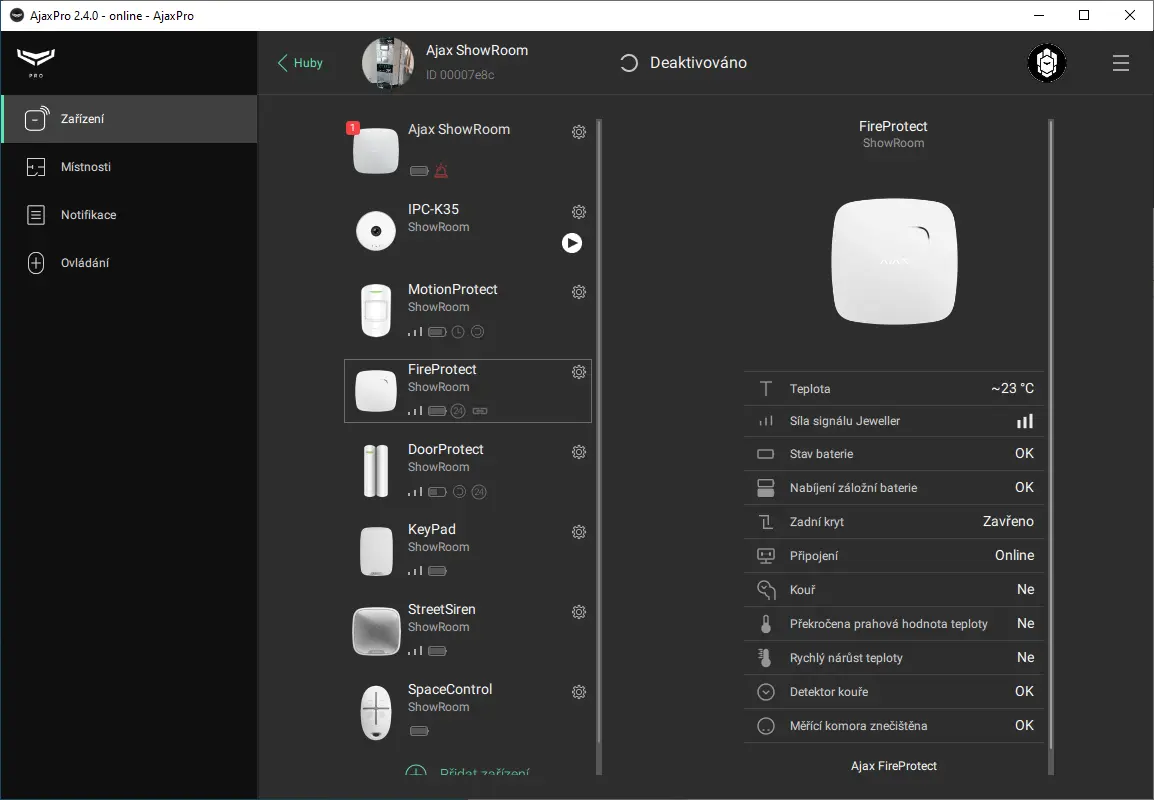Click the MotionProtect device thumbnail
Screen dimensions: 1154x800
point(376,311)
